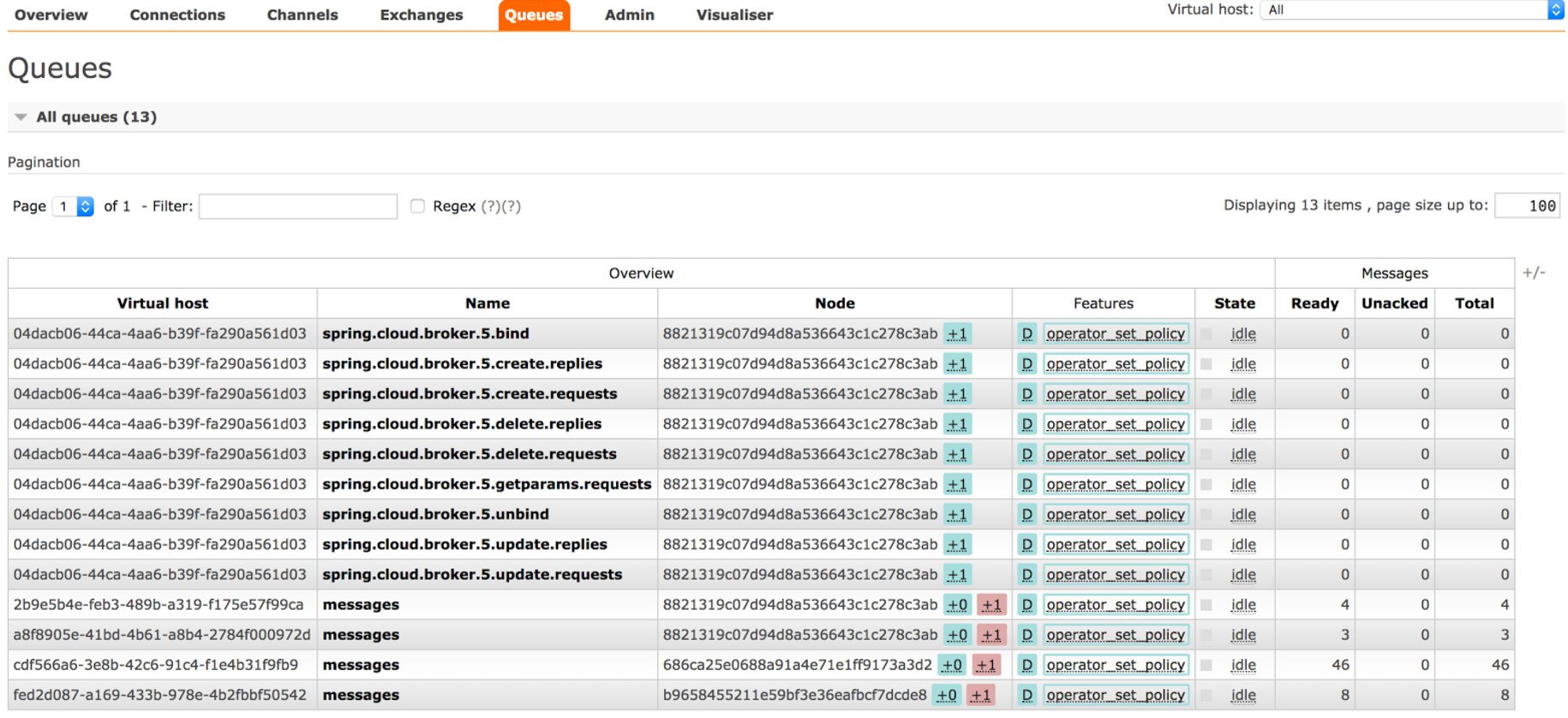
Task: Click the D badge on the 2b9e5b4e messages row
Action: [1026, 605]
